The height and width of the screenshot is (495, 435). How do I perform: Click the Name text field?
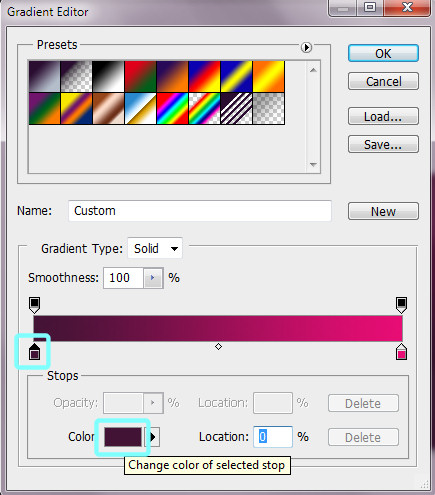(x=200, y=211)
